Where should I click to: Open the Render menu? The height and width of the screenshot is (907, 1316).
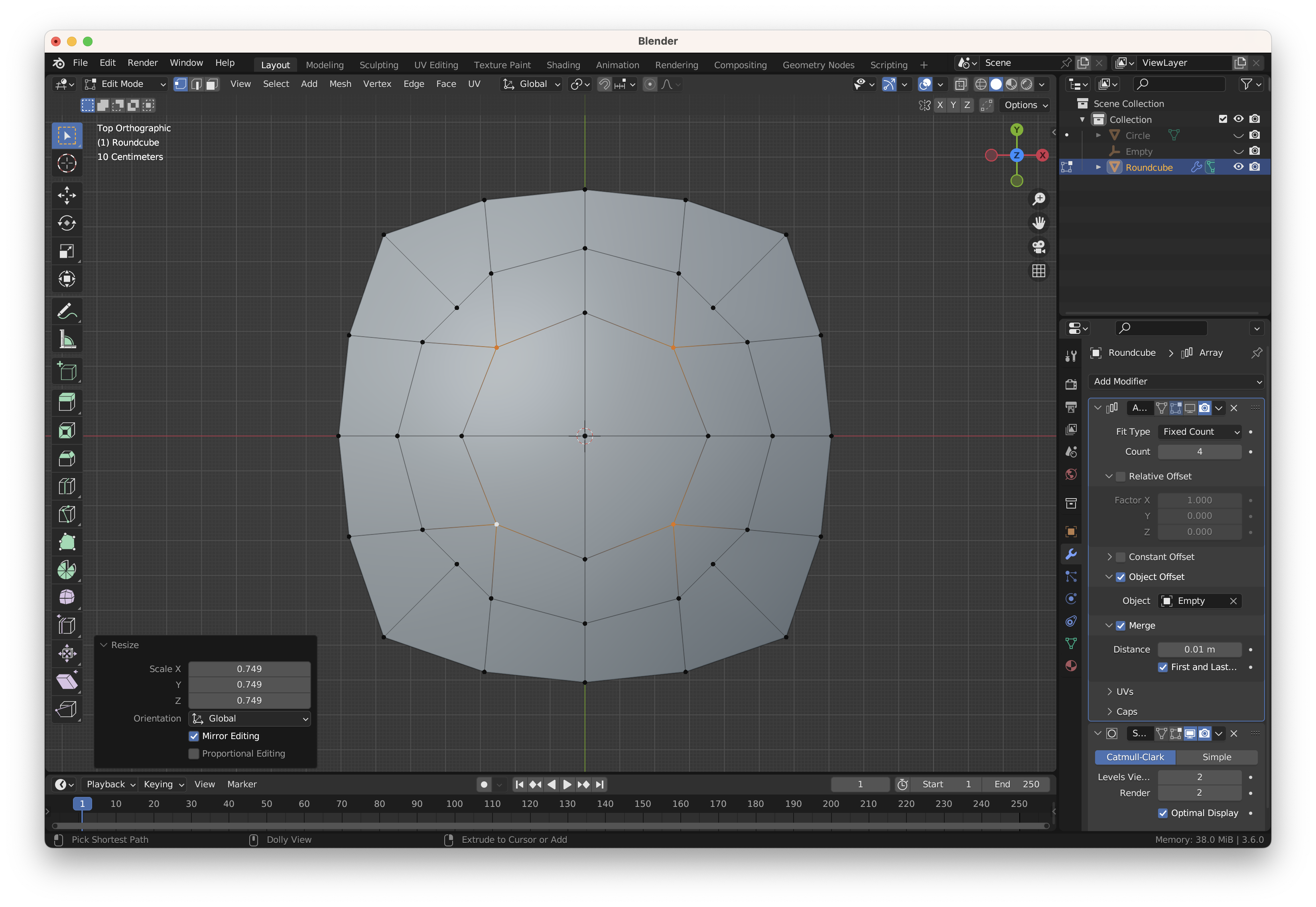point(143,63)
